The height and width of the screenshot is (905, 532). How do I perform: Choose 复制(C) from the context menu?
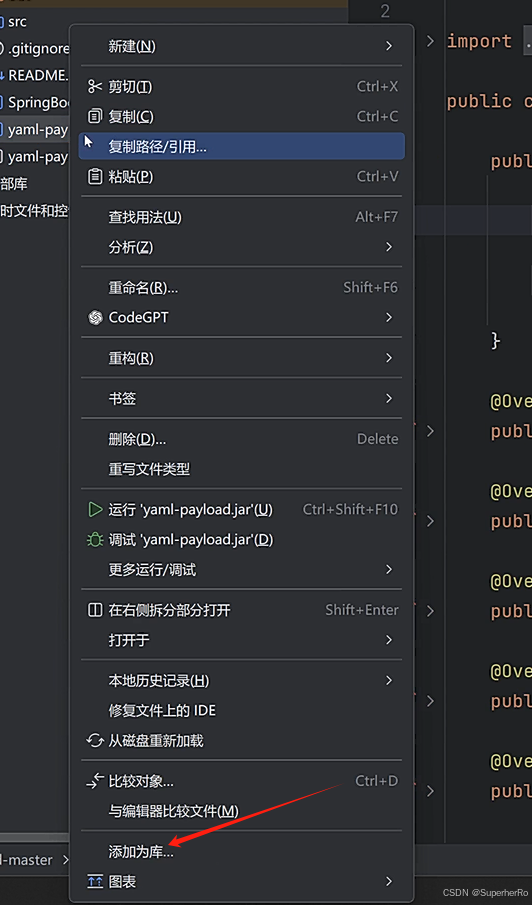click(x=242, y=117)
